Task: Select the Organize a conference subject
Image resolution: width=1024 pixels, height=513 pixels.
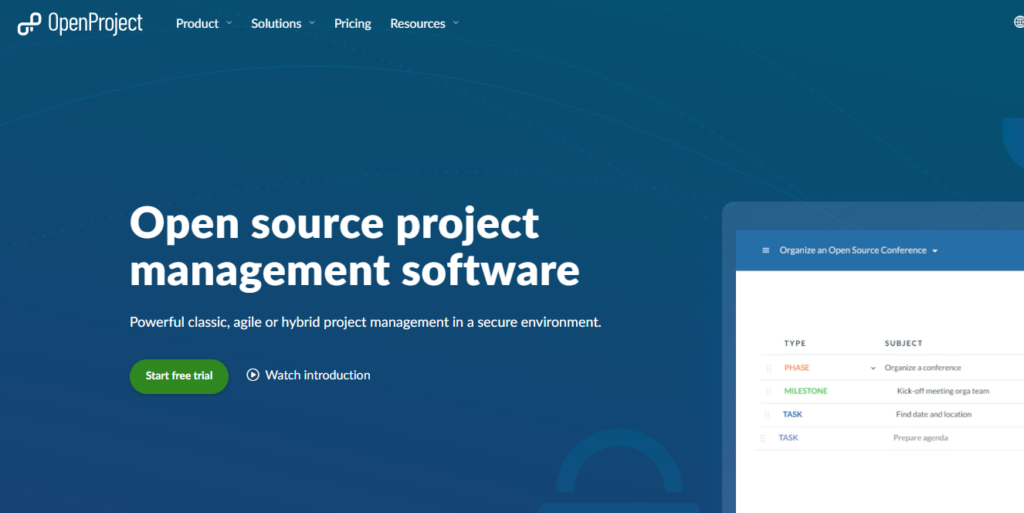Action: (x=923, y=367)
